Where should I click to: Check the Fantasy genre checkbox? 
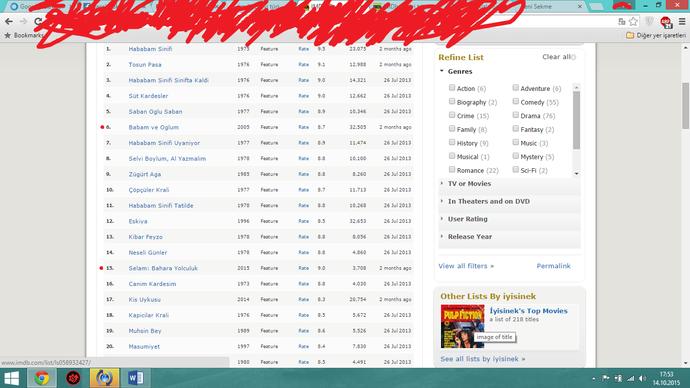[x=516, y=128]
